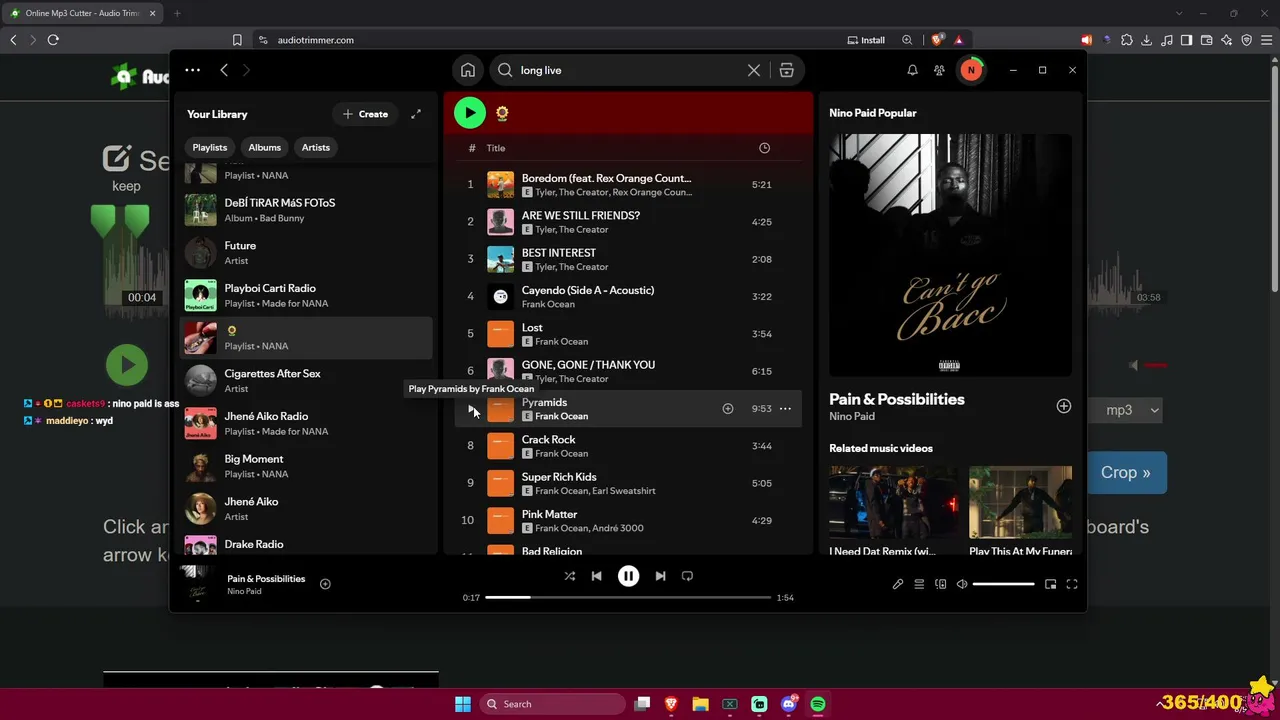Filter library by Albums
This screenshot has width=1280, height=720.
coord(265,147)
